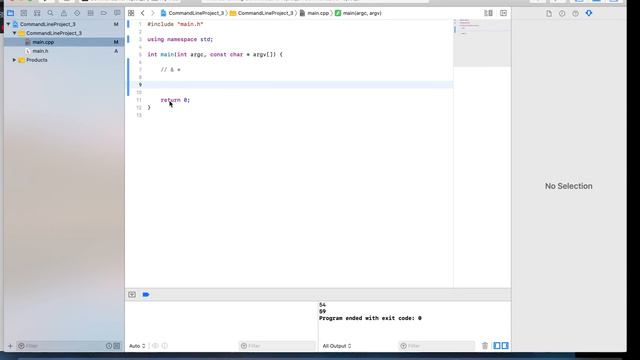Click the "using namespace std;" line
Screen dimensions: 640x360
180,39
